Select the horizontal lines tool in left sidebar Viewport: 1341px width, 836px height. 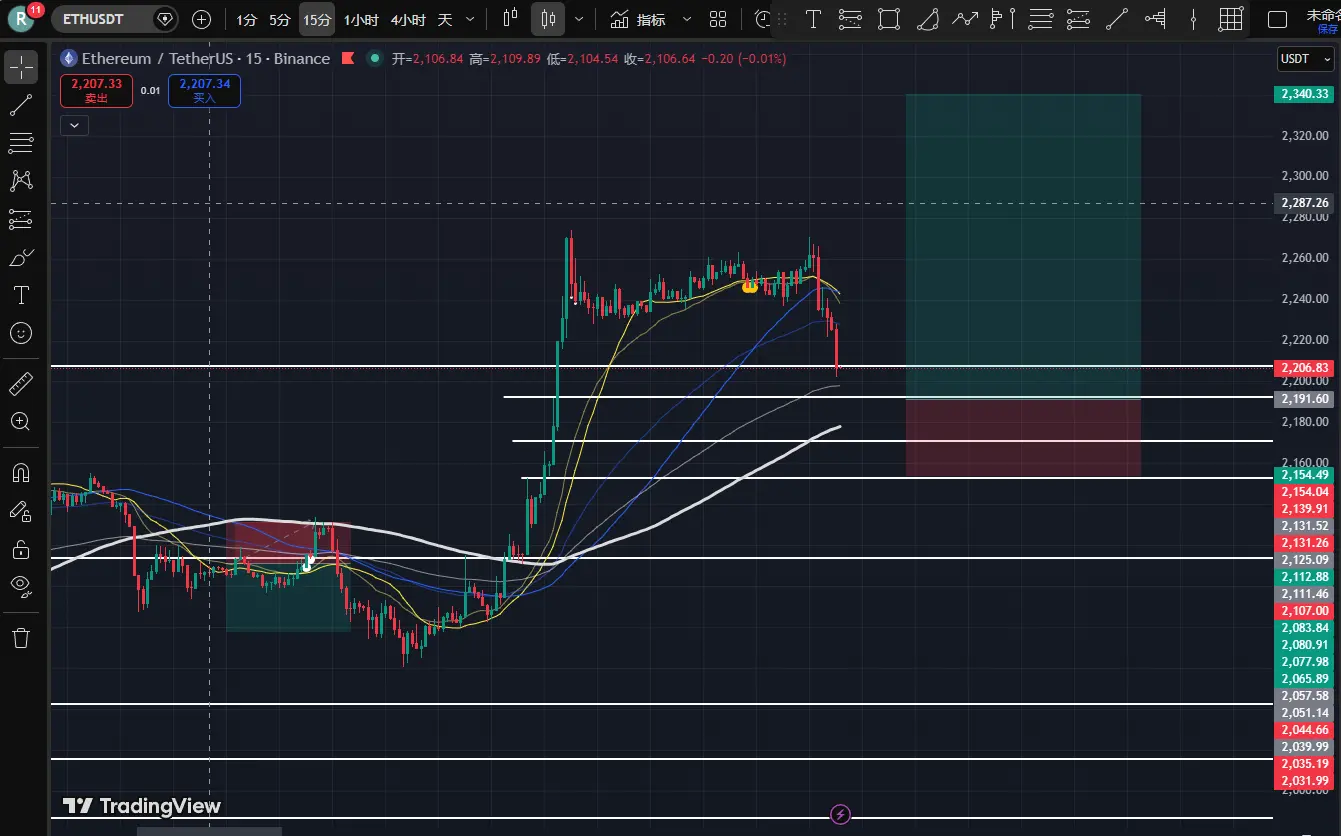(21, 143)
